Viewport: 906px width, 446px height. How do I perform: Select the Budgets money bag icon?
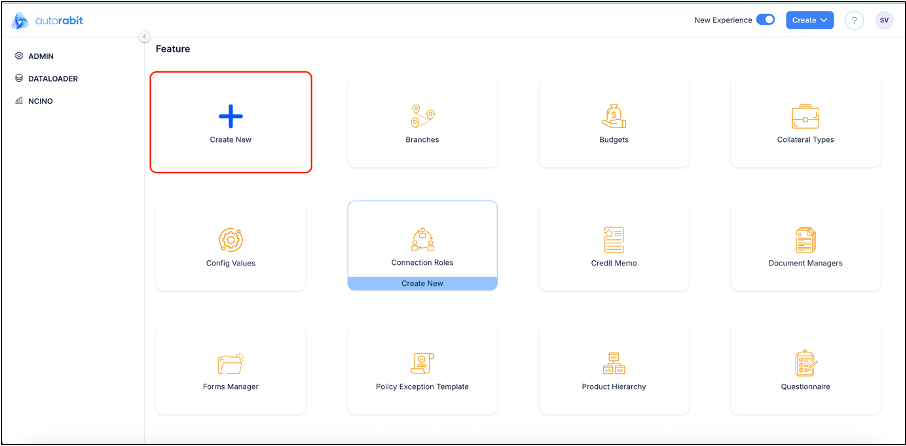pyautogui.click(x=614, y=116)
